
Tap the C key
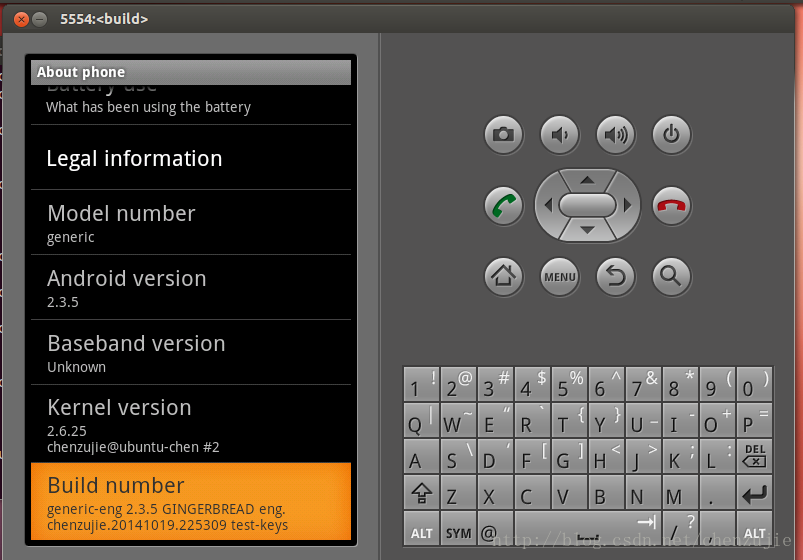click(532, 492)
